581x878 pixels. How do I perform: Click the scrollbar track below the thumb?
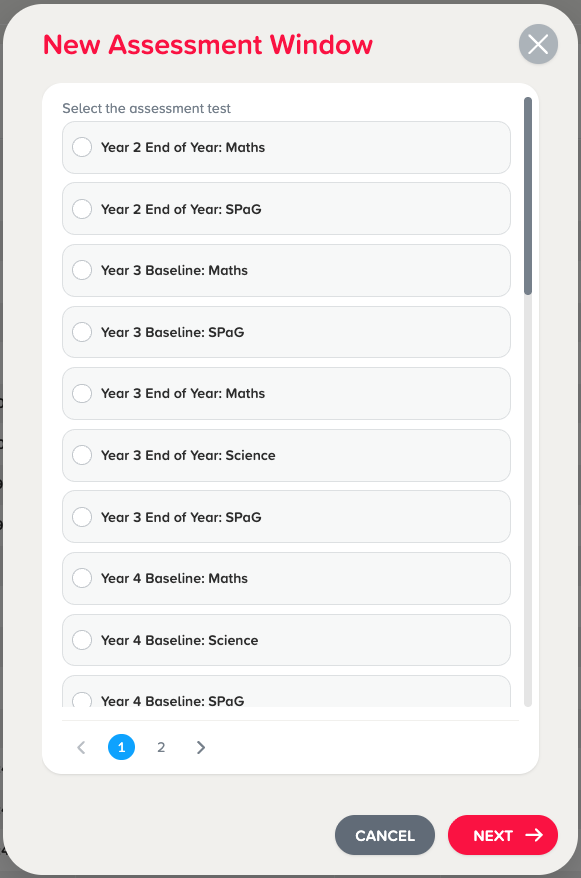(528, 501)
